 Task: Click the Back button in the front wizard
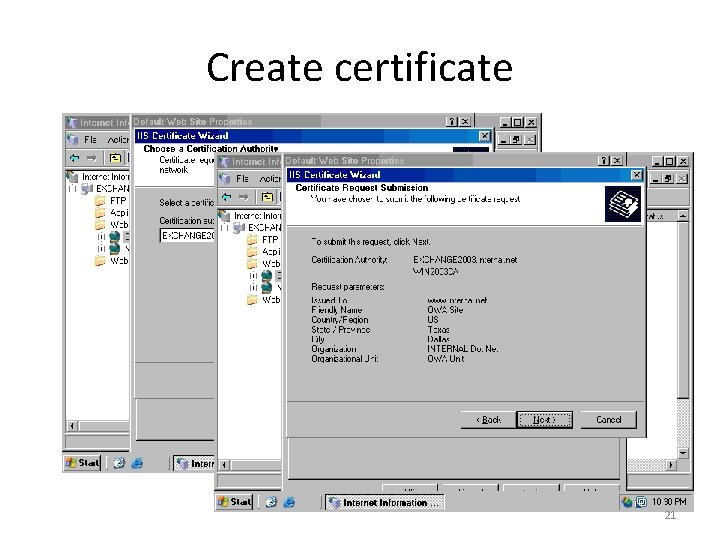[488, 420]
